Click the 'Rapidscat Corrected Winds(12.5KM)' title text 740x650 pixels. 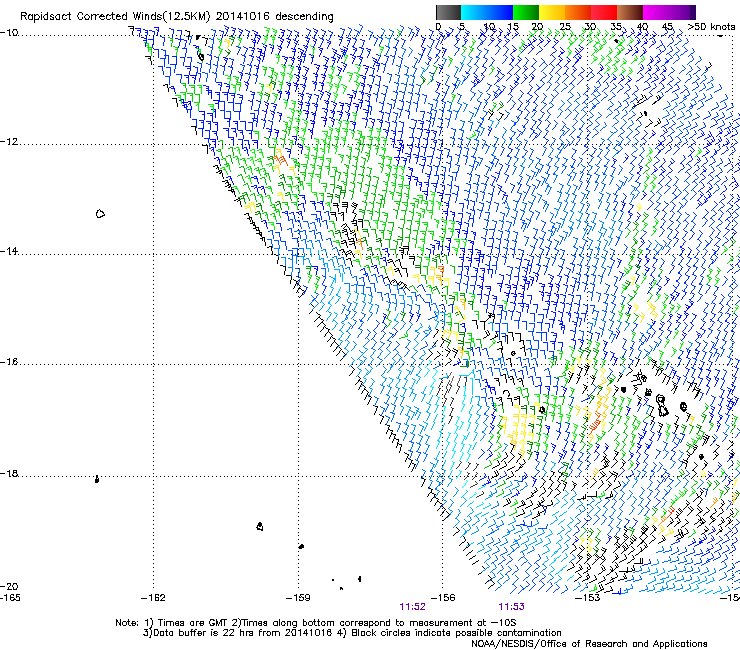tap(115, 16)
